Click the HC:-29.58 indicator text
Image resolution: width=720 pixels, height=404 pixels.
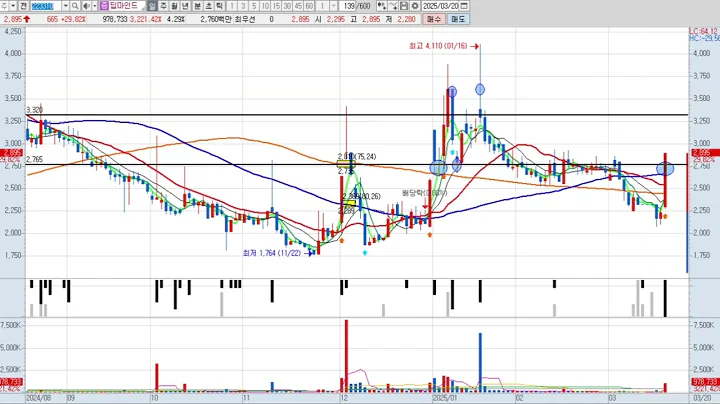pyautogui.click(x=704, y=39)
